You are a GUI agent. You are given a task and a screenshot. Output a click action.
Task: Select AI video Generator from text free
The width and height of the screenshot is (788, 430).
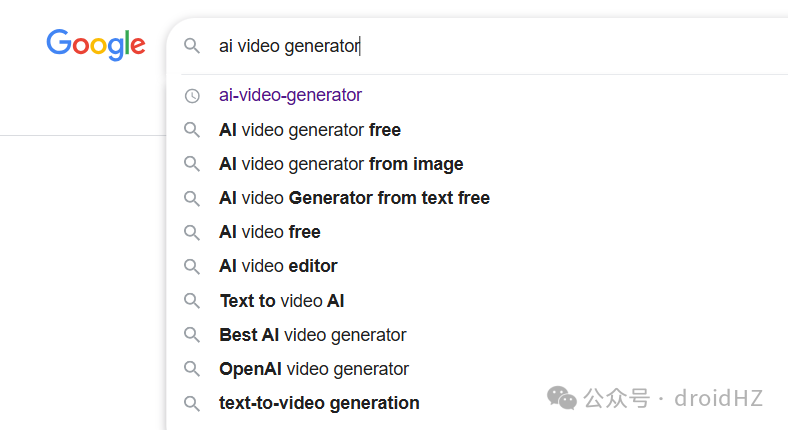[354, 198]
